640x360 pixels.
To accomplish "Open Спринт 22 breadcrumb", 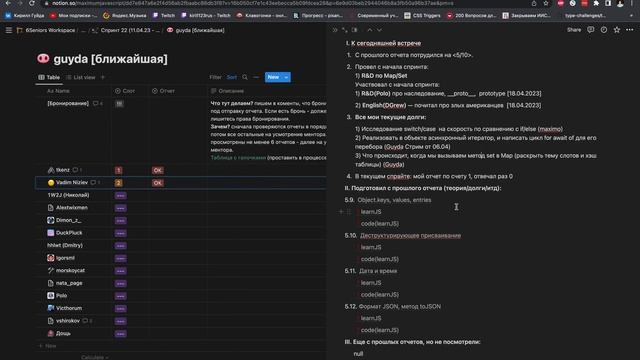I will coord(126,30).
